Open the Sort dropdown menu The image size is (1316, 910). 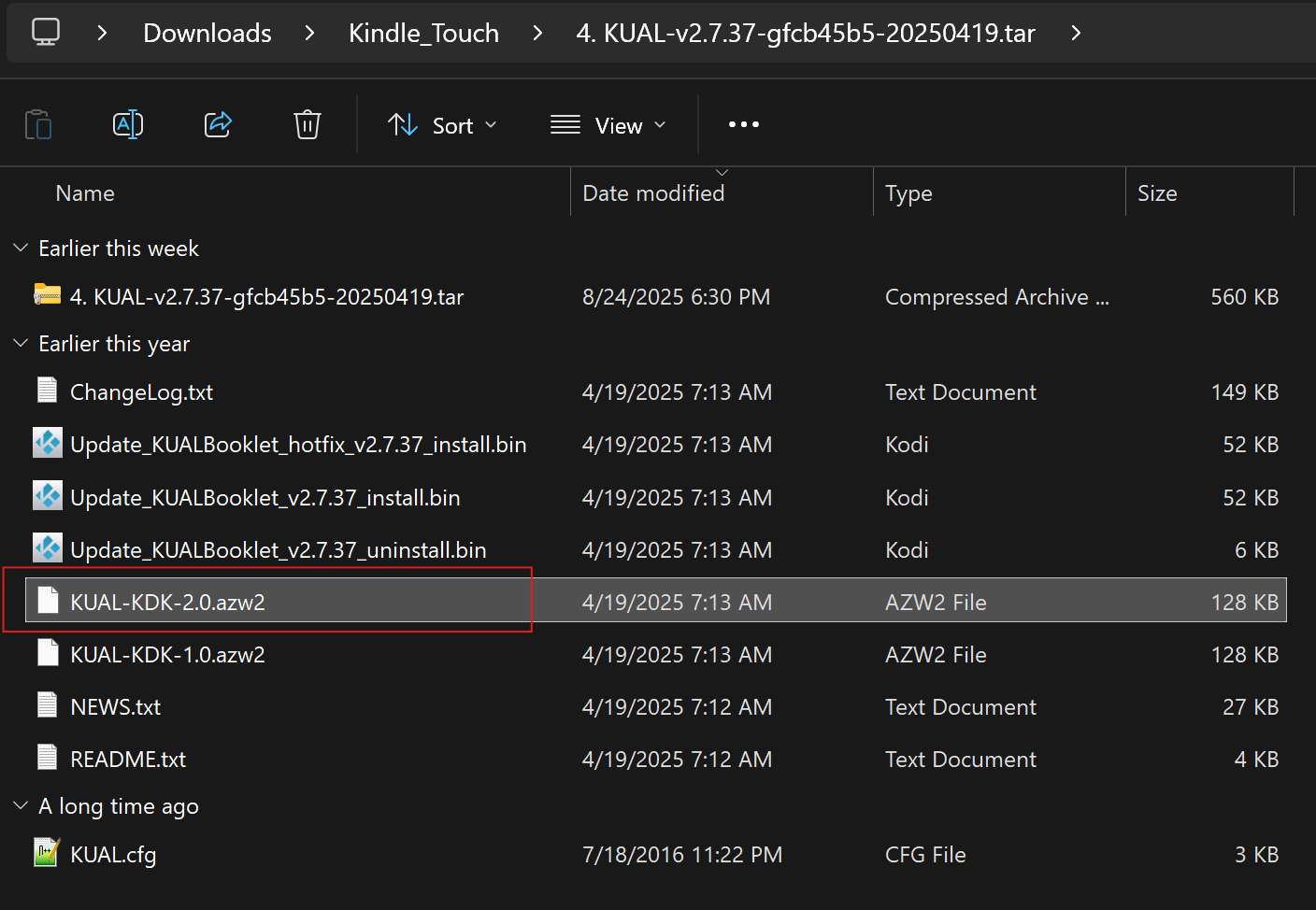442,125
